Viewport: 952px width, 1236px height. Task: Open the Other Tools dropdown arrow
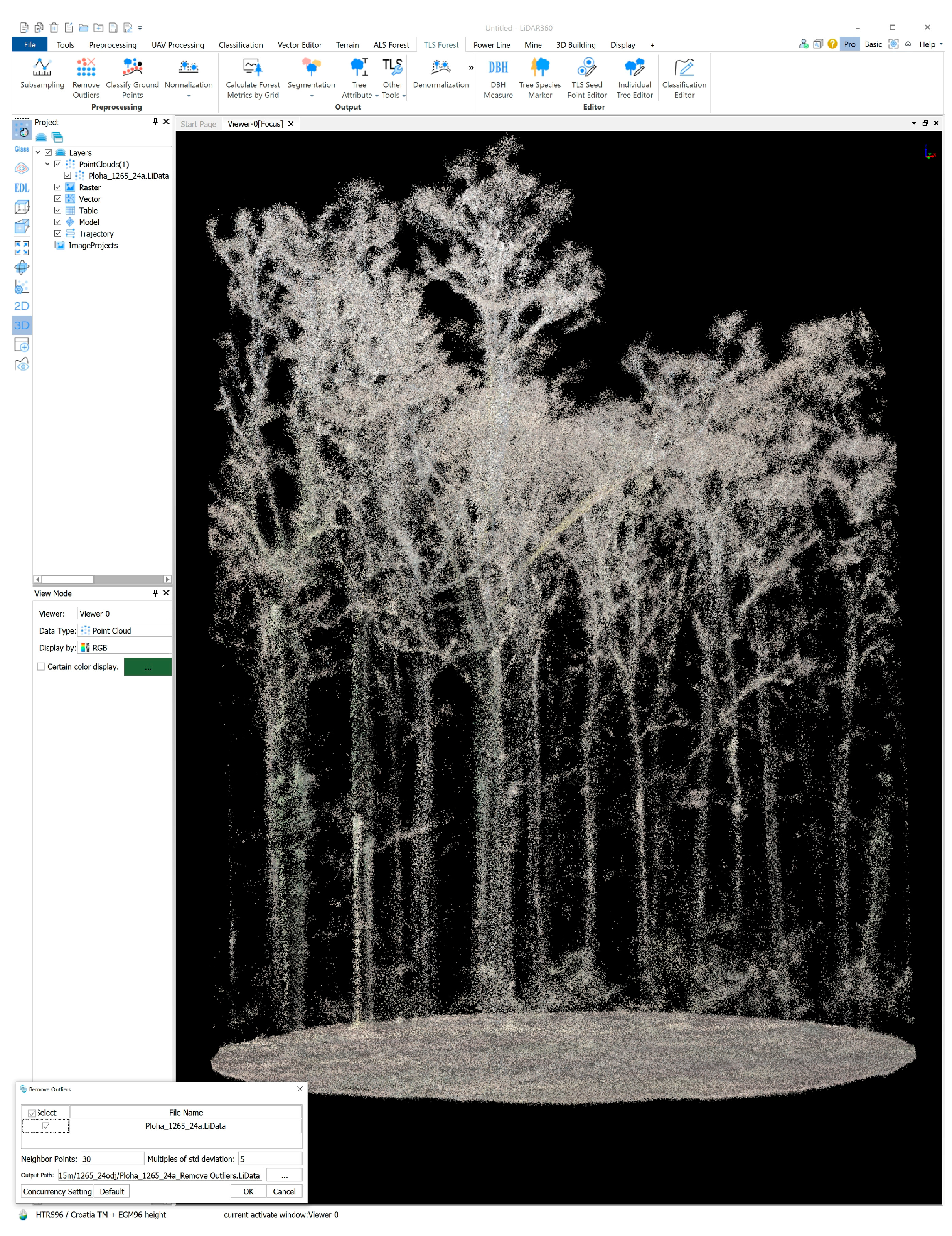coord(403,96)
